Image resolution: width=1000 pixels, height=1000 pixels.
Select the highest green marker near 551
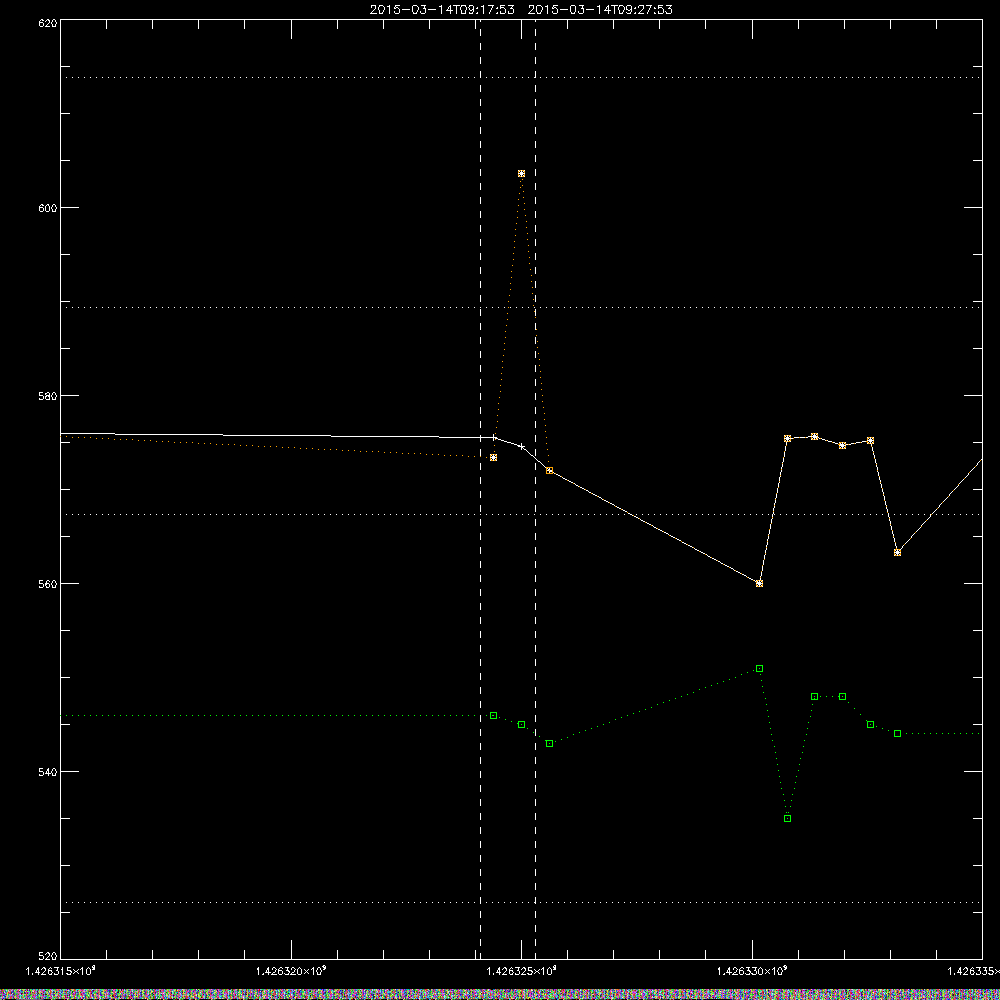click(x=760, y=668)
